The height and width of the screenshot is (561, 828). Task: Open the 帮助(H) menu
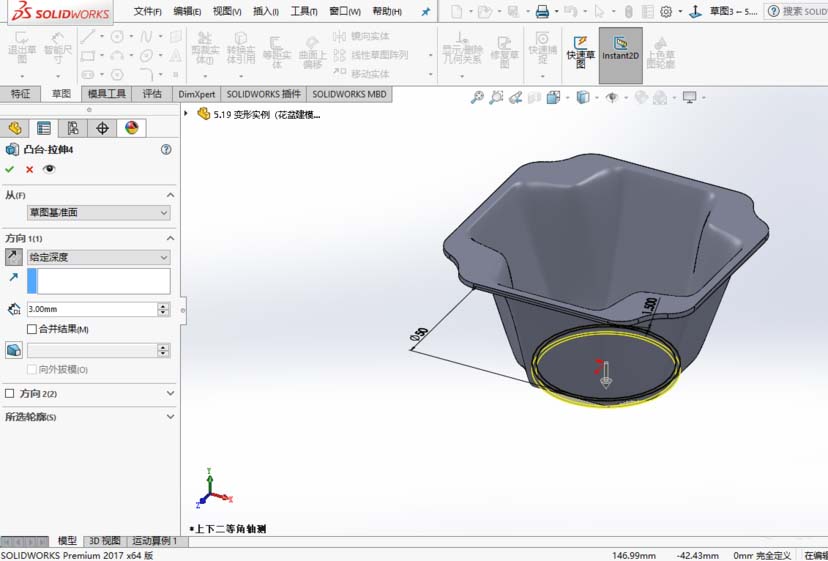coord(387,11)
